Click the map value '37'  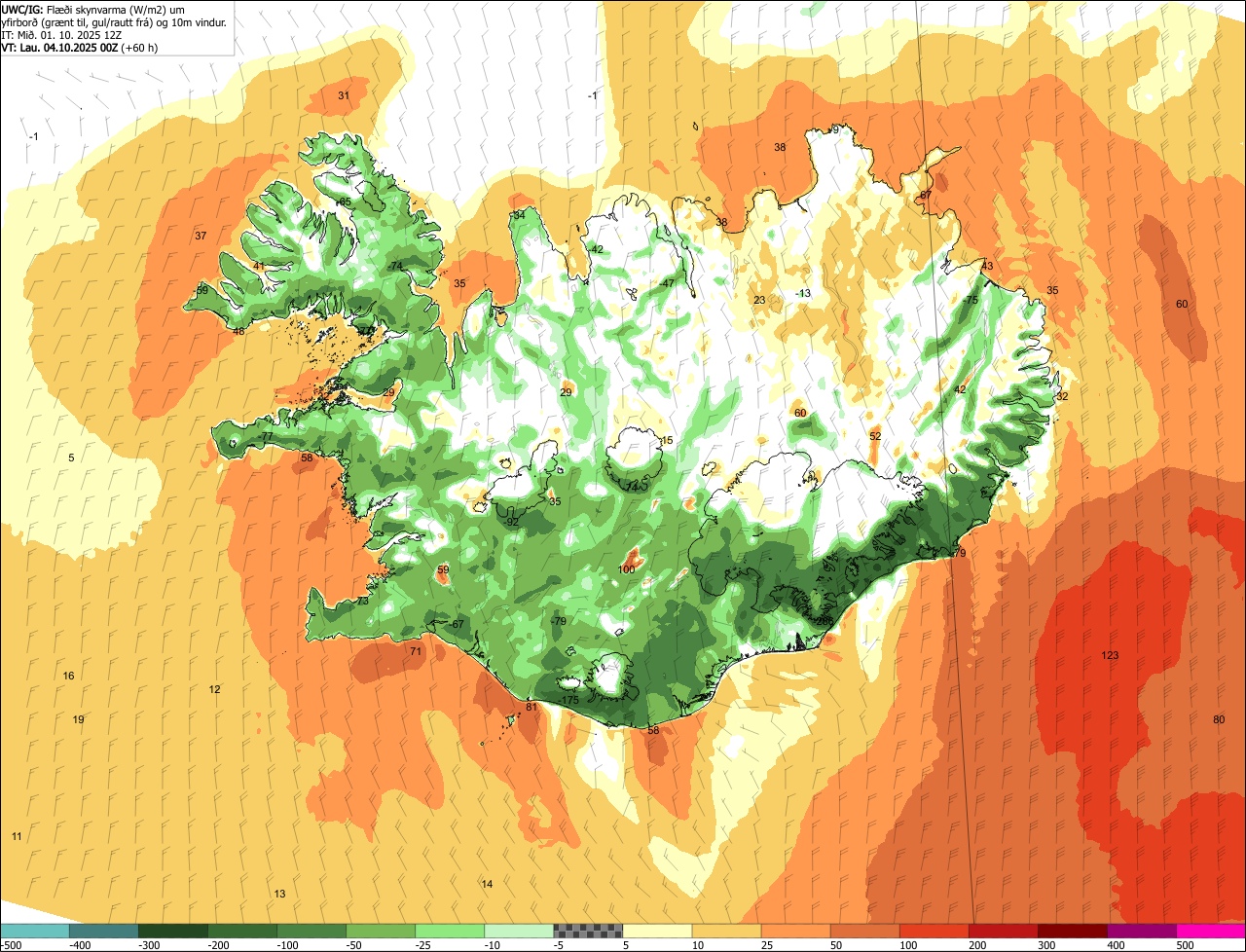tap(201, 237)
